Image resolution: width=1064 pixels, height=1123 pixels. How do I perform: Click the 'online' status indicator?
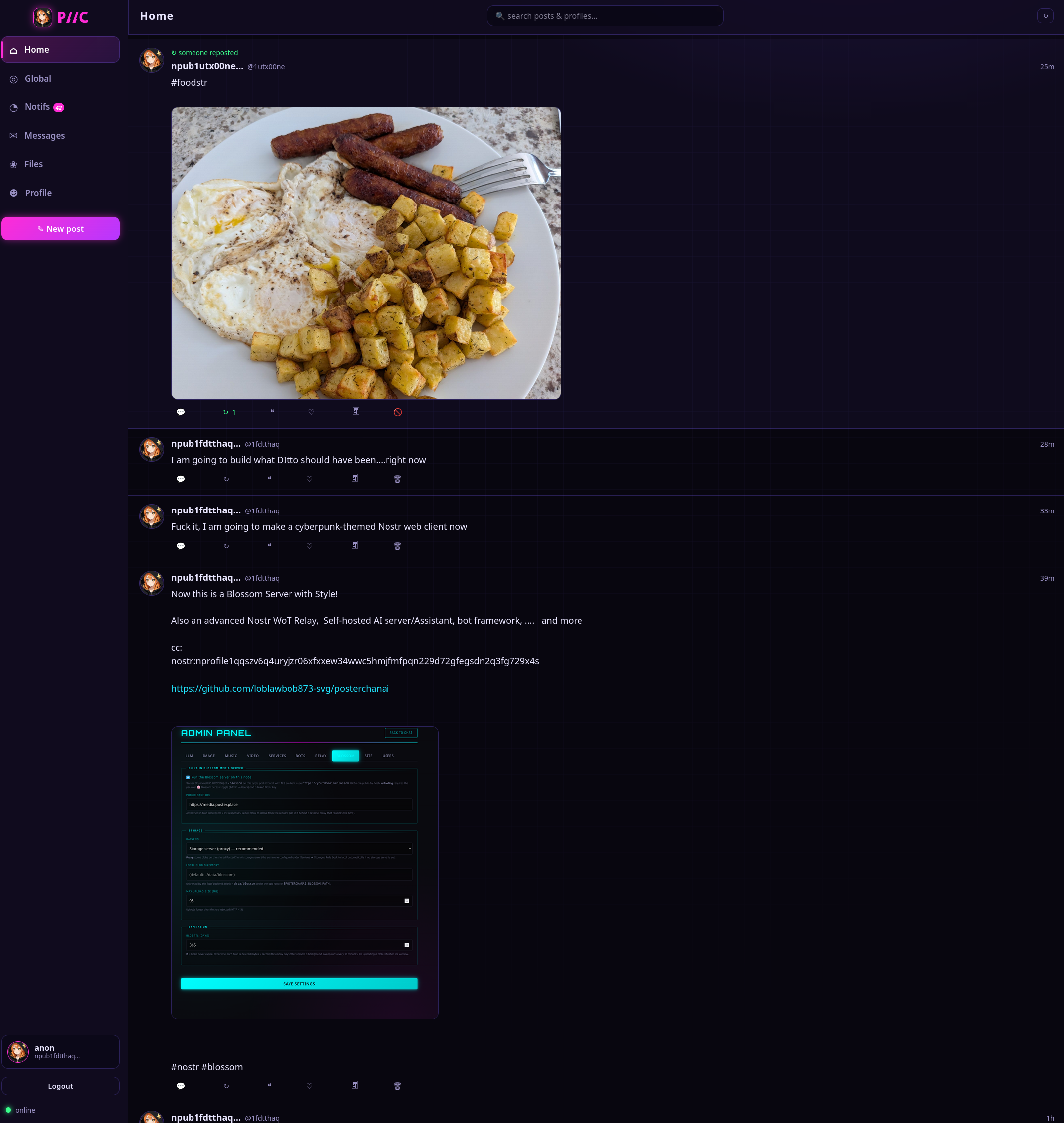pos(20,1110)
